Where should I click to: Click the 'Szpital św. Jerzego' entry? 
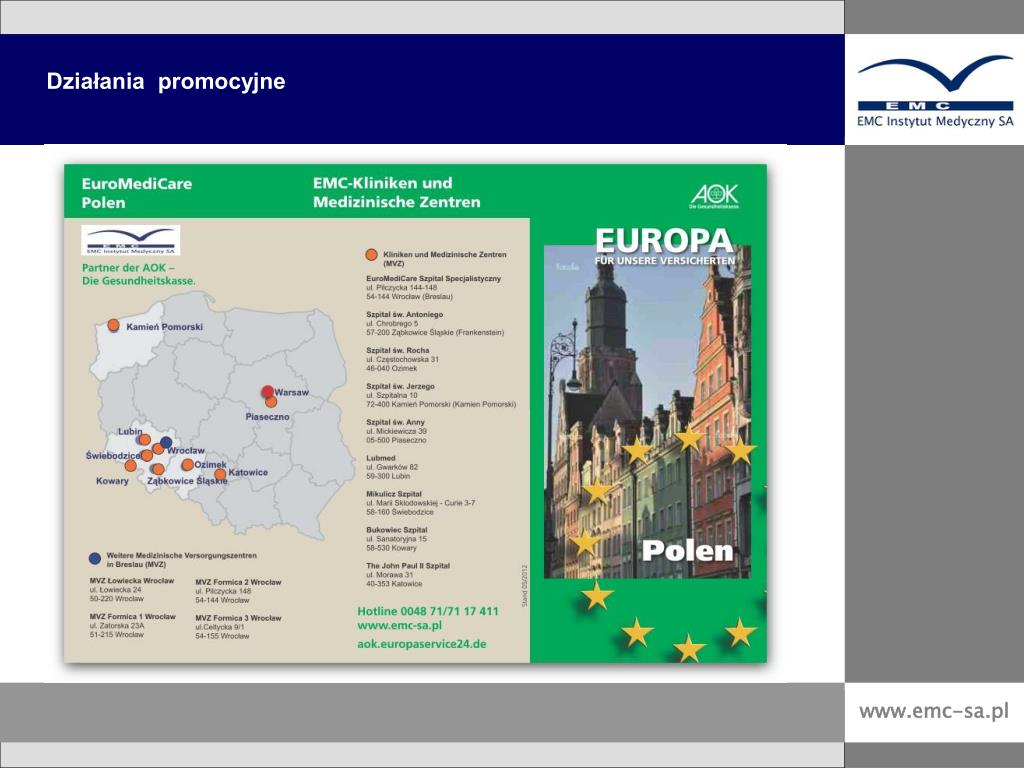pos(441,395)
